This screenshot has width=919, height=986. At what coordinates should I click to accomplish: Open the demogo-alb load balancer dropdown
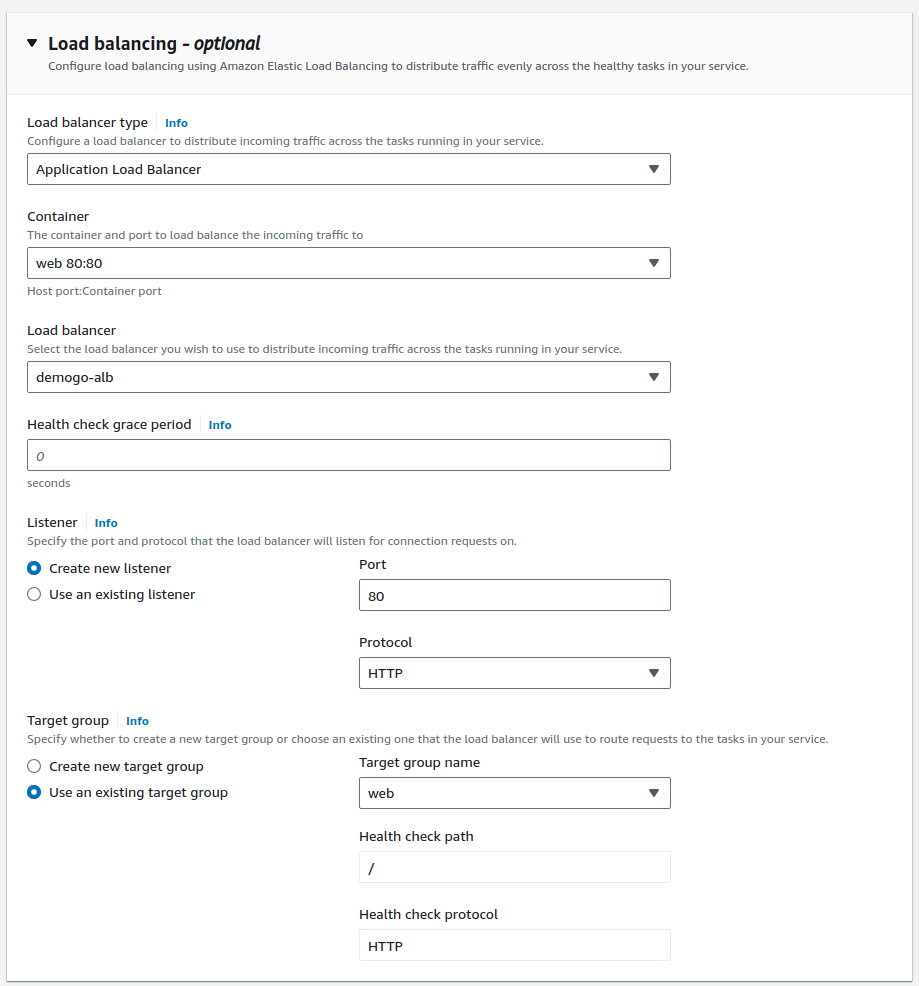(348, 377)
